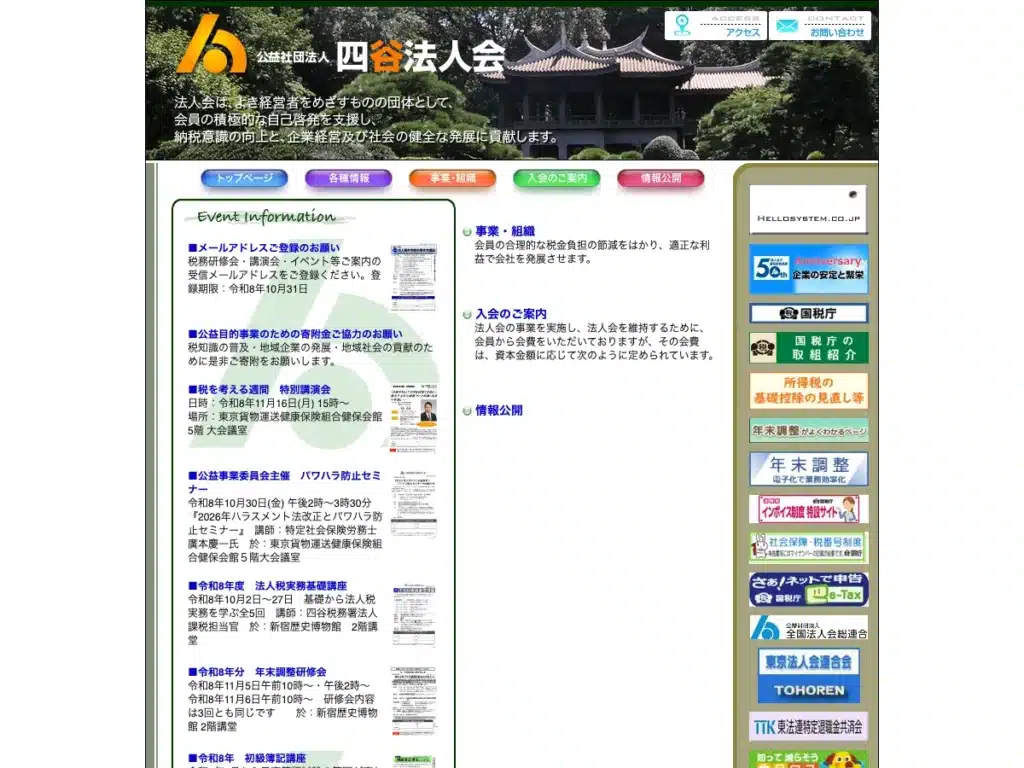Click the 情報公開 heading link in center
Image resolution: width=1024 pixels, height=768 pixels.
[x=499, y=411]
